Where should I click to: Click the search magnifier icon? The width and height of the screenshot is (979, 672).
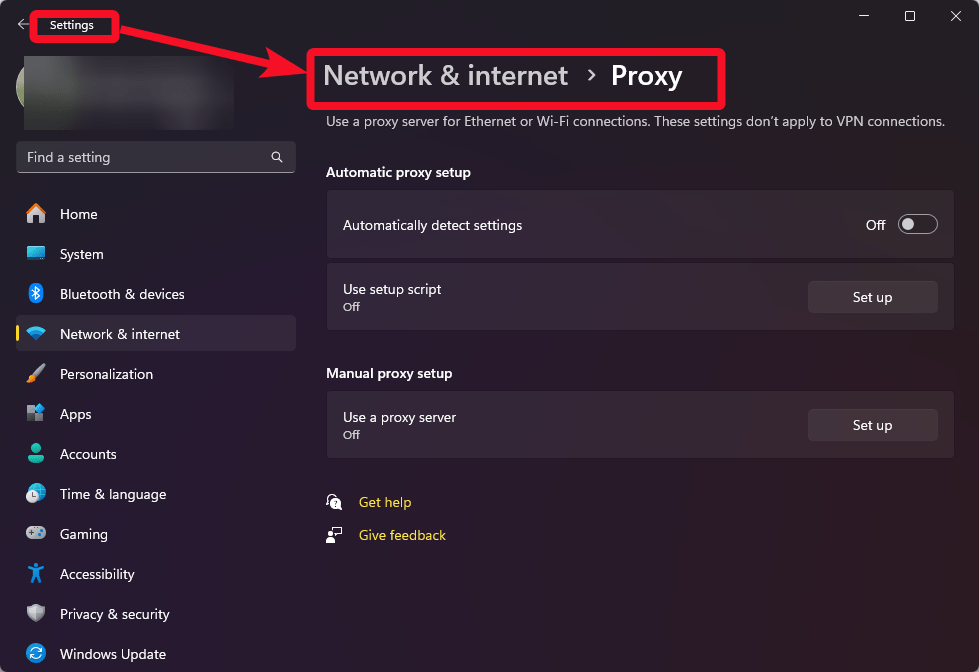(277, 157)
